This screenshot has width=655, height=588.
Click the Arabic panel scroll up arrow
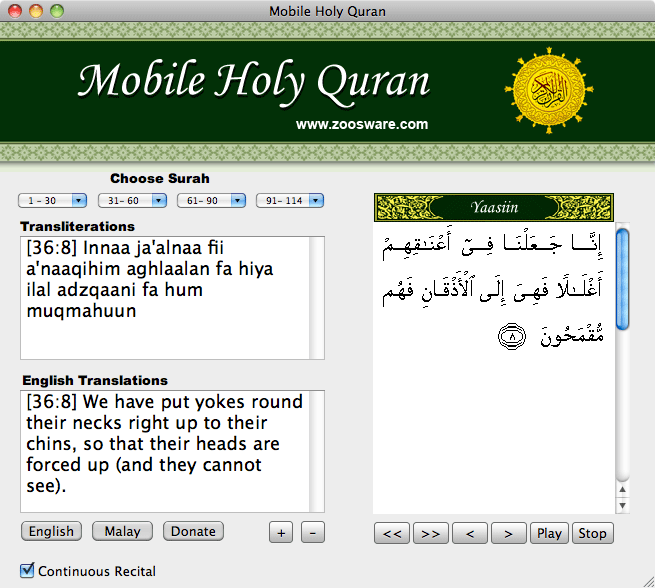(622, 489)
